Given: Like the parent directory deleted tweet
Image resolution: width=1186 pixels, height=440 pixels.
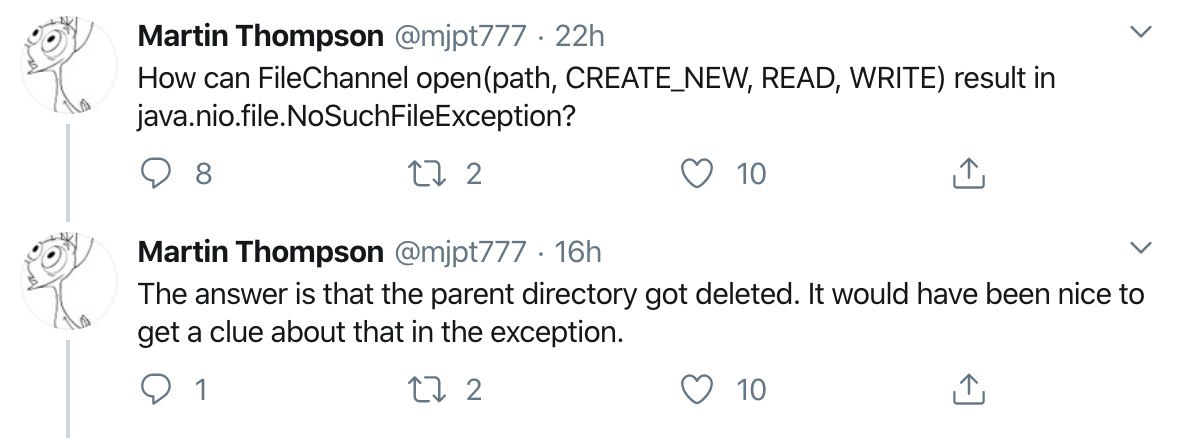Looking at the screenshot, I should pos(696,389).
